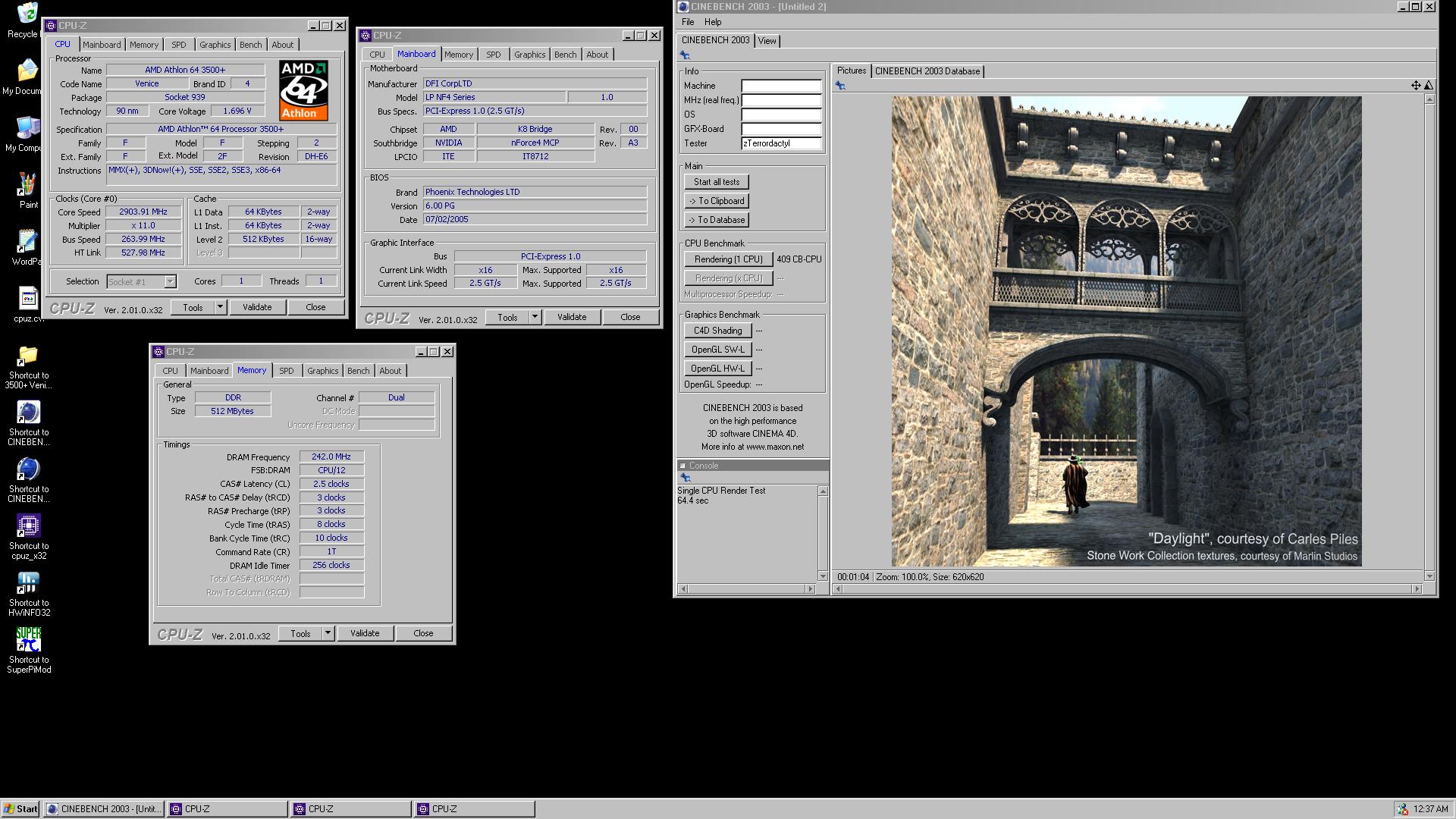Click the console scrollbar down arrow
The width and height of the screenshot is (1456, 819).
[x=823, y=576]
